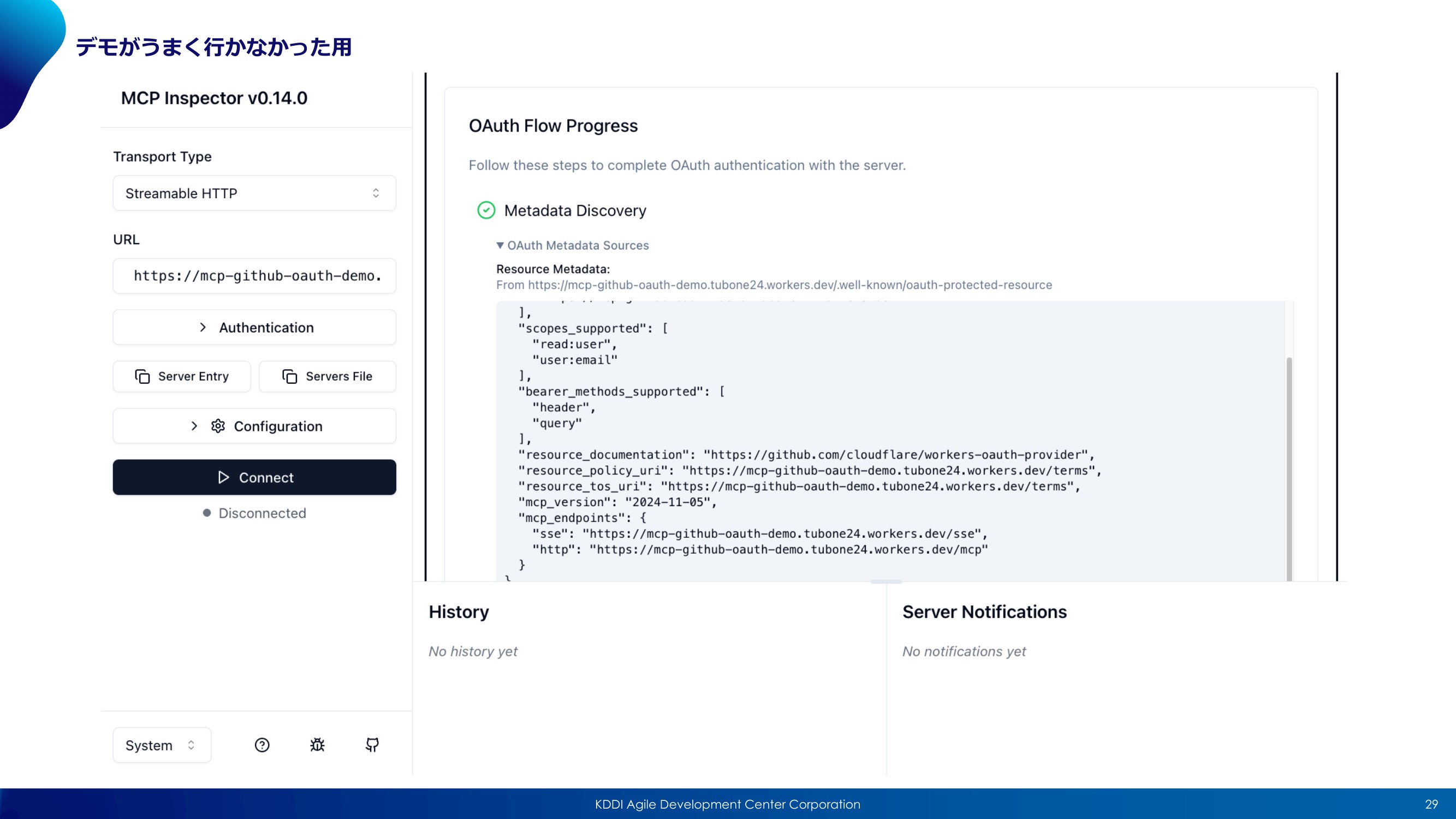The height and width of the screenshot is (819, 1456).
Task: Click the "resource_tos_uri" line
Action: [799, 486]
